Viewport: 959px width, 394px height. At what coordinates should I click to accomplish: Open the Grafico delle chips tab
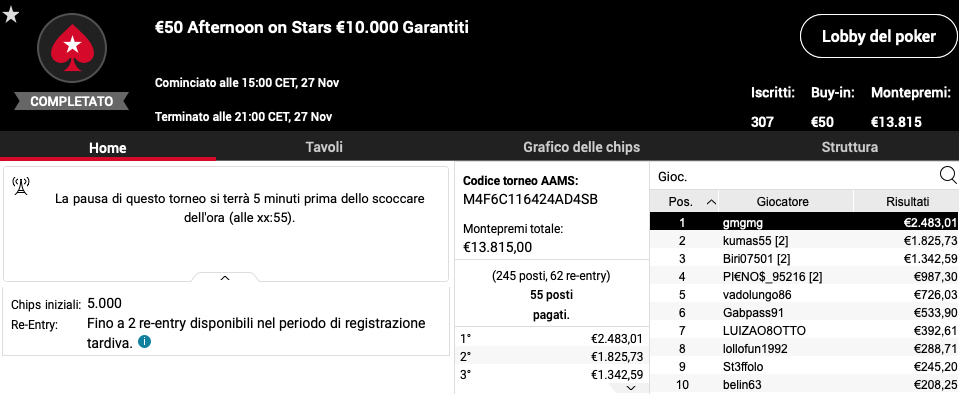coord(581,147)
